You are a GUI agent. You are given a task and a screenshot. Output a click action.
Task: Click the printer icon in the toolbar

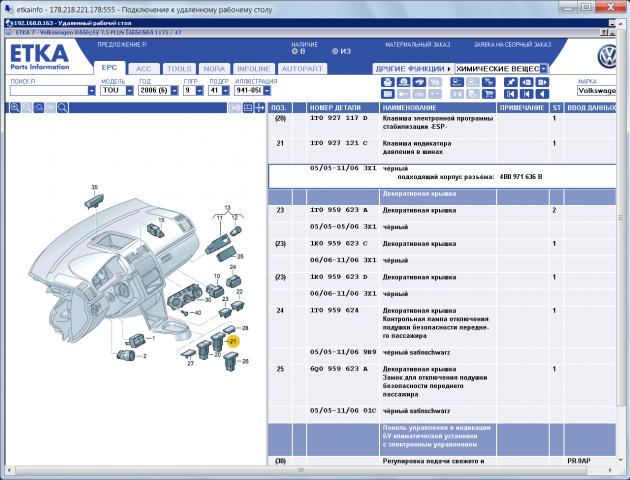(387, 82)
